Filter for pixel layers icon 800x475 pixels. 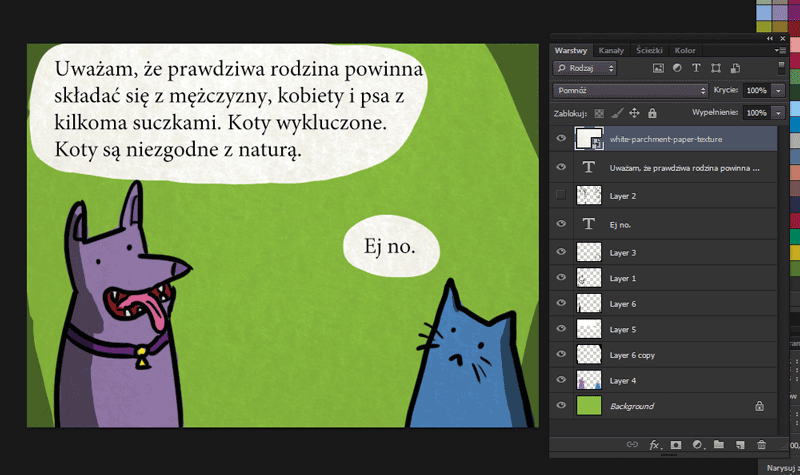click(658, 68)
